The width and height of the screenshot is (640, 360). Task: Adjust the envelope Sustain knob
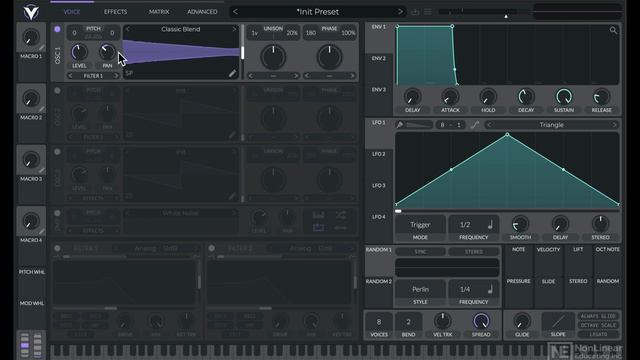click(564, 97)
